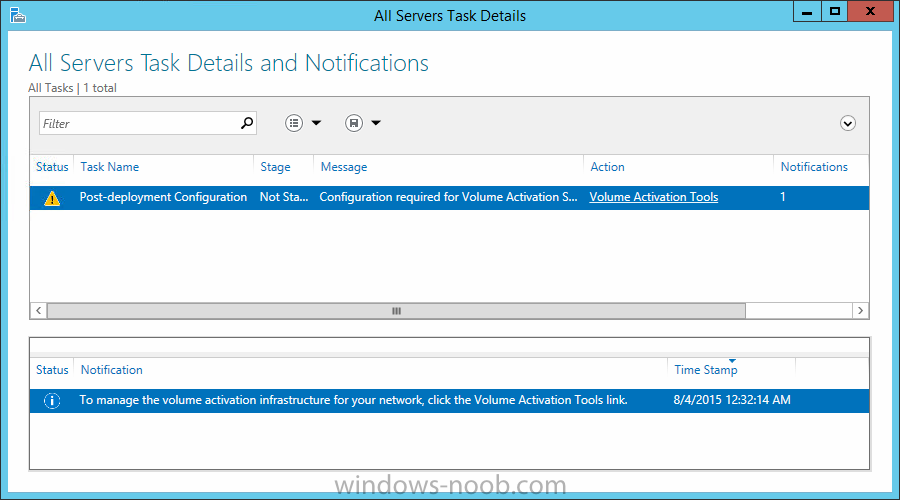Viewport: 900px width, 500px height.
Task: Click the horizontal scrollbar left arrow
Action: [38, 311]
